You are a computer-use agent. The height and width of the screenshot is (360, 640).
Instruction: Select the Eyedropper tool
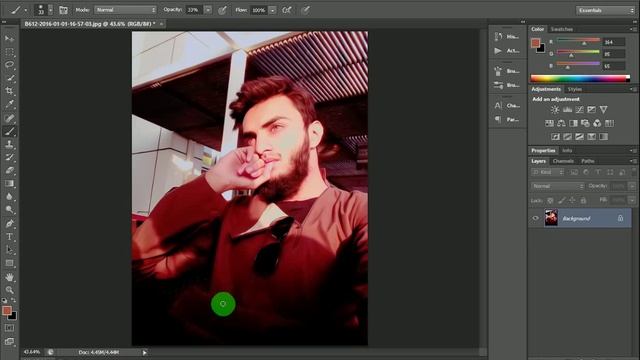pos(9,104)
